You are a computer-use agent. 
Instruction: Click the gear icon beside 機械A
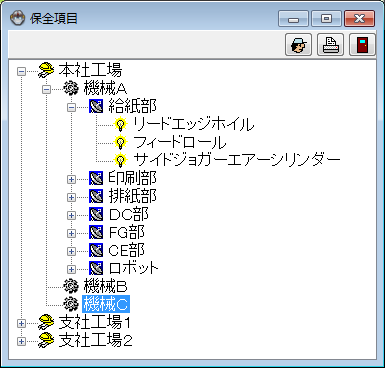click(x=71, y=89)
